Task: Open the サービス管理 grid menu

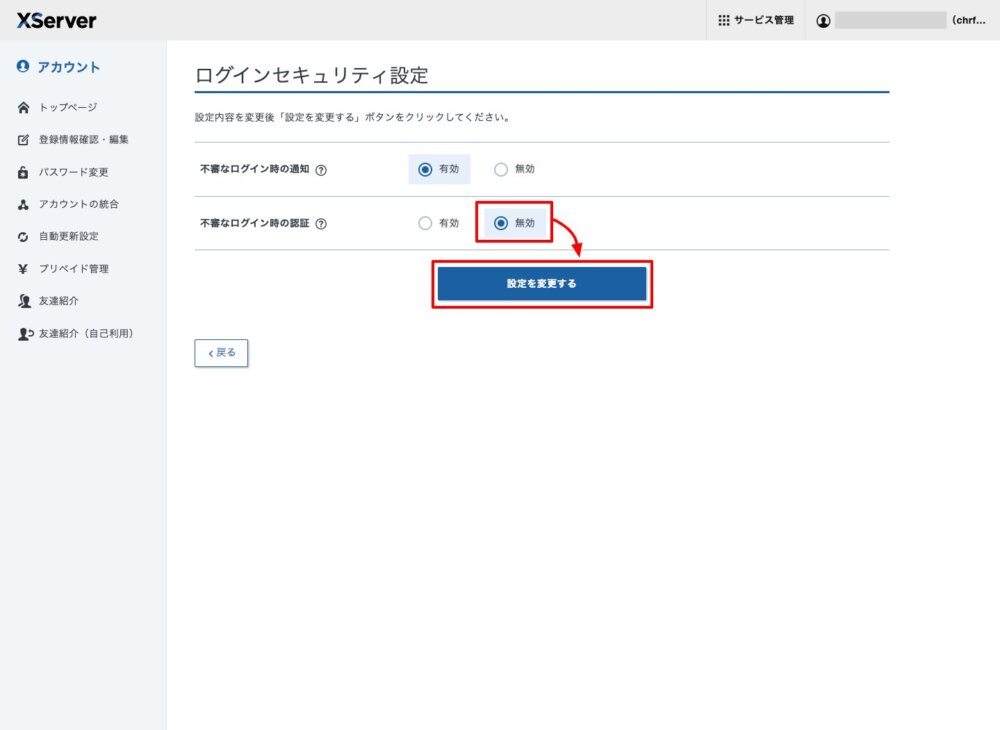Action: pos(755,20)
